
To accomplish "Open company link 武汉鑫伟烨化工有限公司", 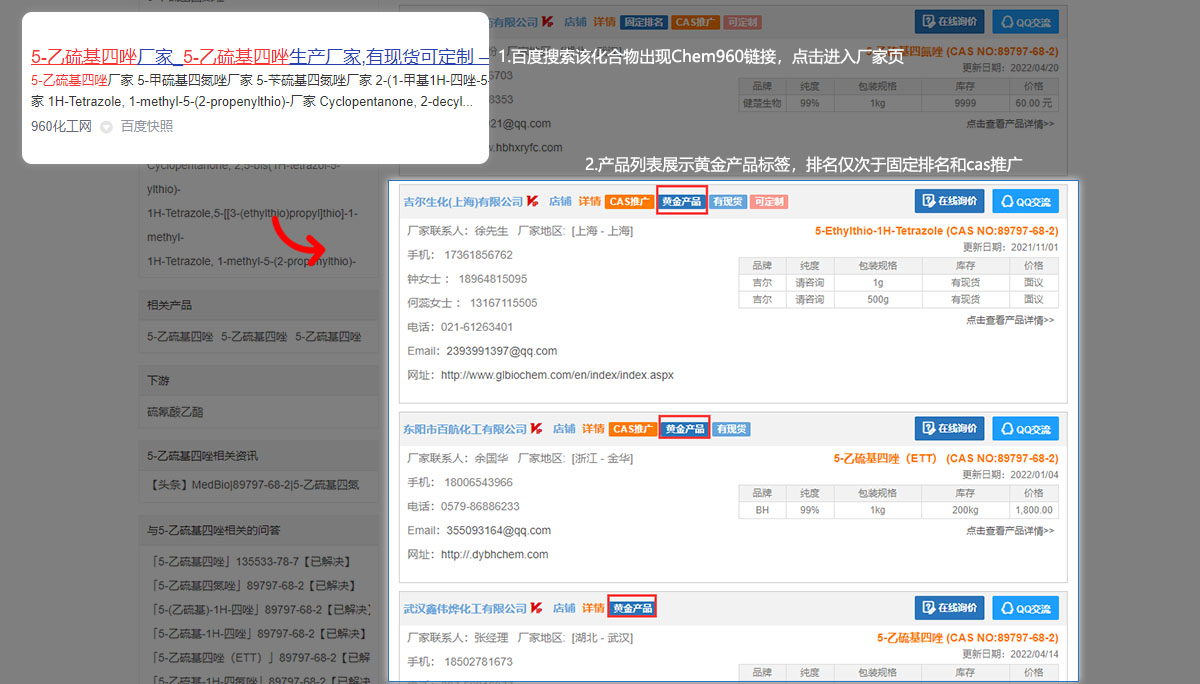I will 464,608.
